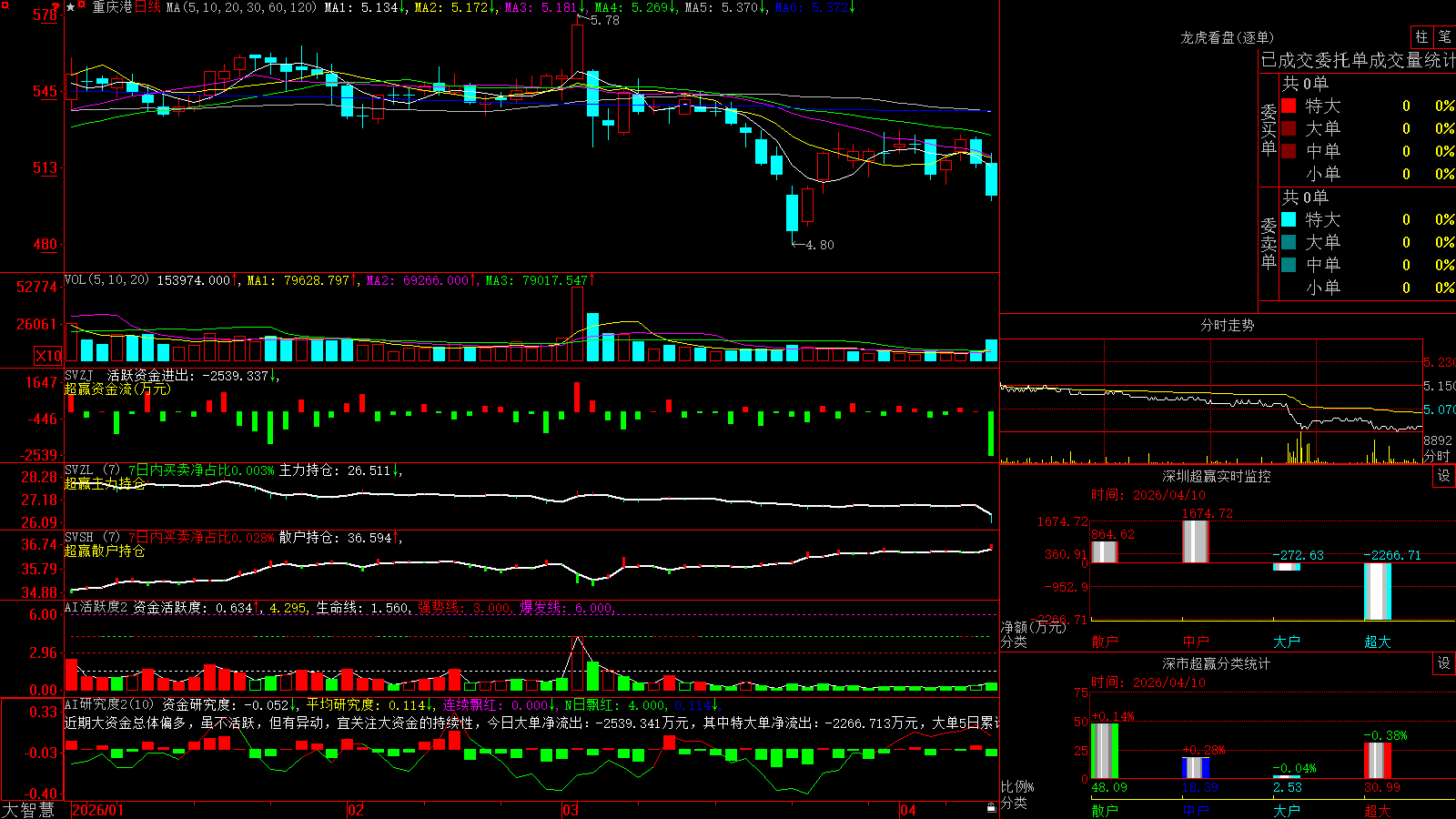Click the teal 中单 swatch under 委卖单
The image size is (1456, 819).
(1289, 265)
